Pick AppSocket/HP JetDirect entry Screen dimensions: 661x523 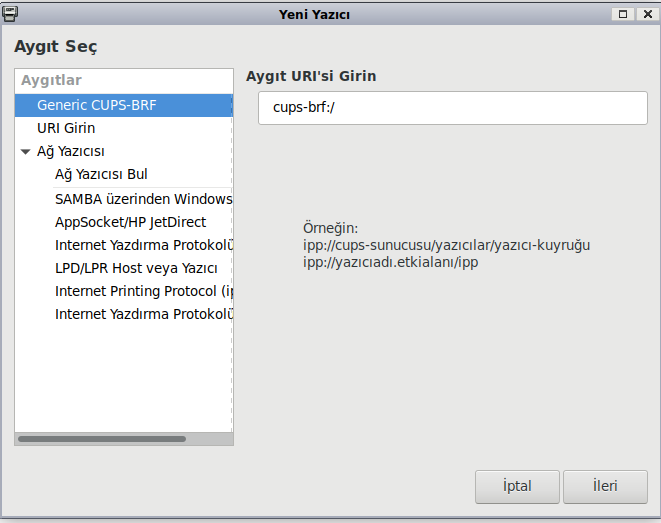point(131,222)
